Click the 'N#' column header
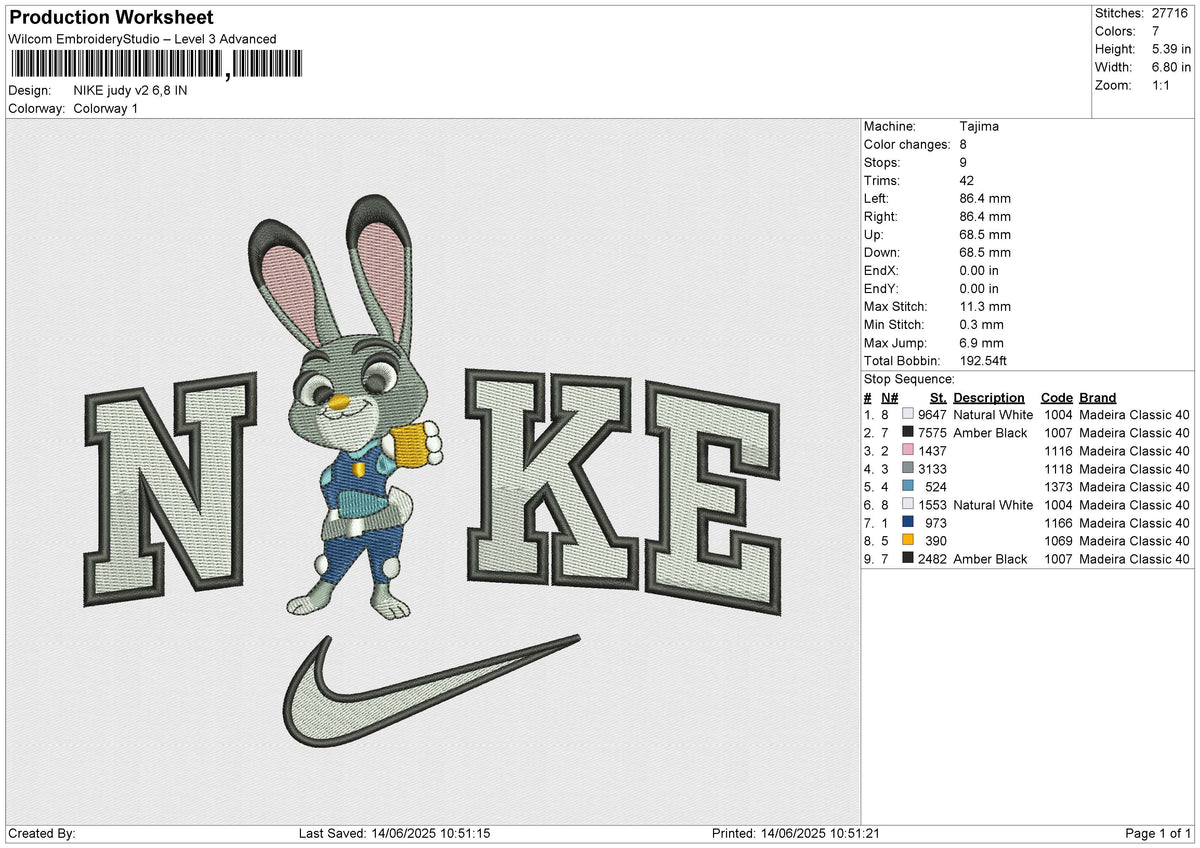1200x848 pixels. (x=889, y=397)
